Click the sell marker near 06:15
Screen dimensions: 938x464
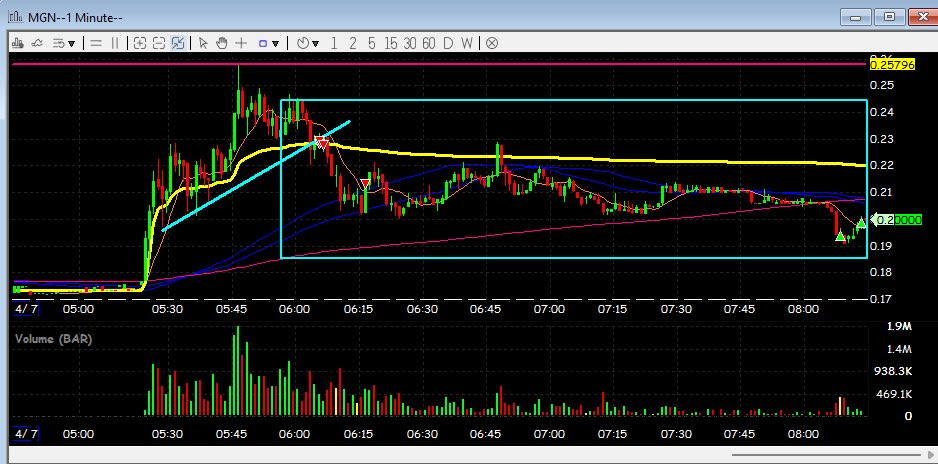point(365,184)
